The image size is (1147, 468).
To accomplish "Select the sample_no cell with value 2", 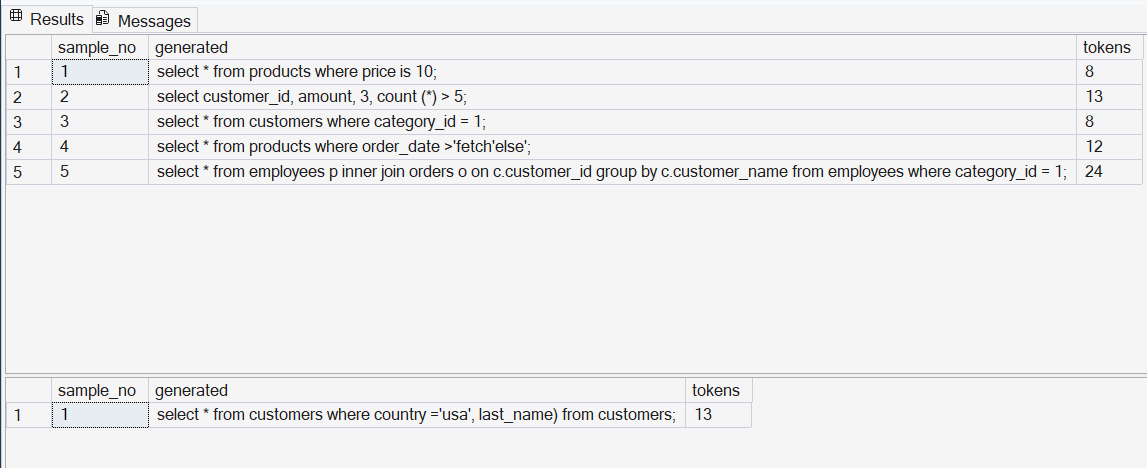I will [x=99, y=97].
